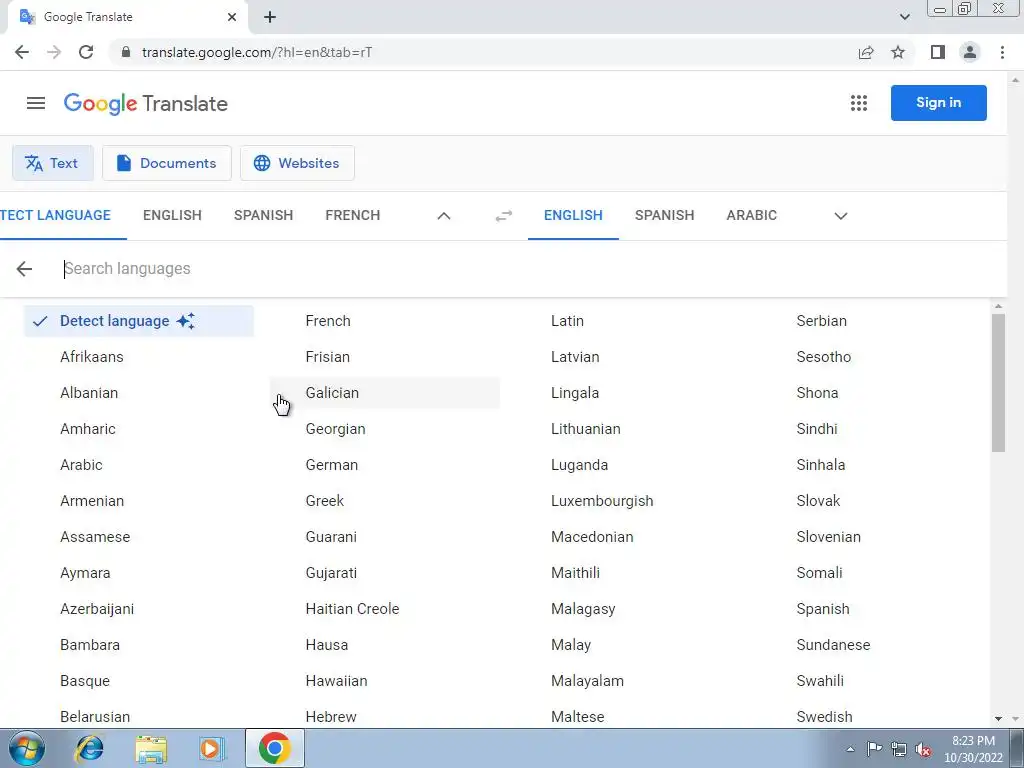The height and width of the screenshot is (768, 1024).
Task: Select the French source language tab
Action: [353, 216]
